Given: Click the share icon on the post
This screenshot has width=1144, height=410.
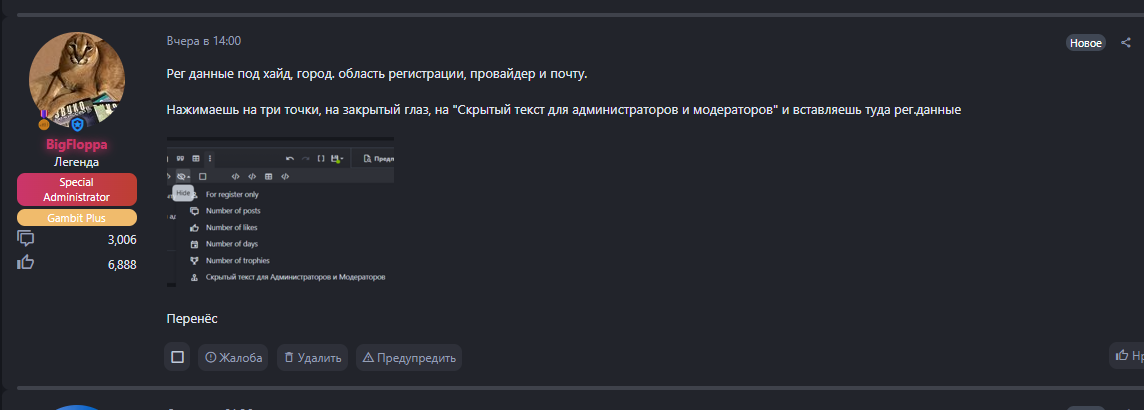Looking at the screenshot, I should [1126, 43].
